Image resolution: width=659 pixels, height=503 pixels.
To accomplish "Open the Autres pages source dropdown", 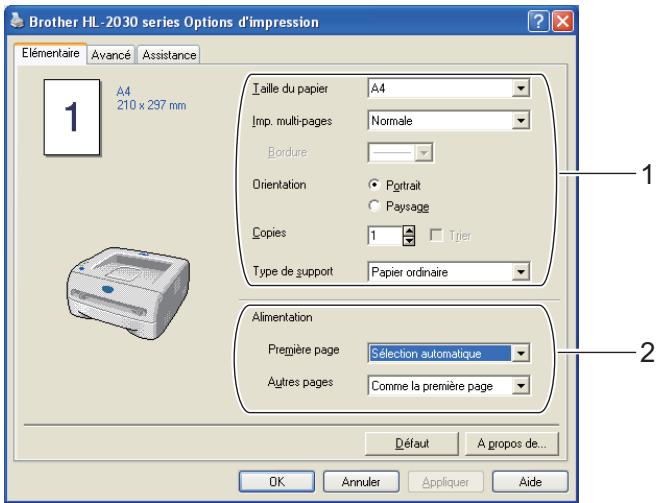I will click(449, 386).
